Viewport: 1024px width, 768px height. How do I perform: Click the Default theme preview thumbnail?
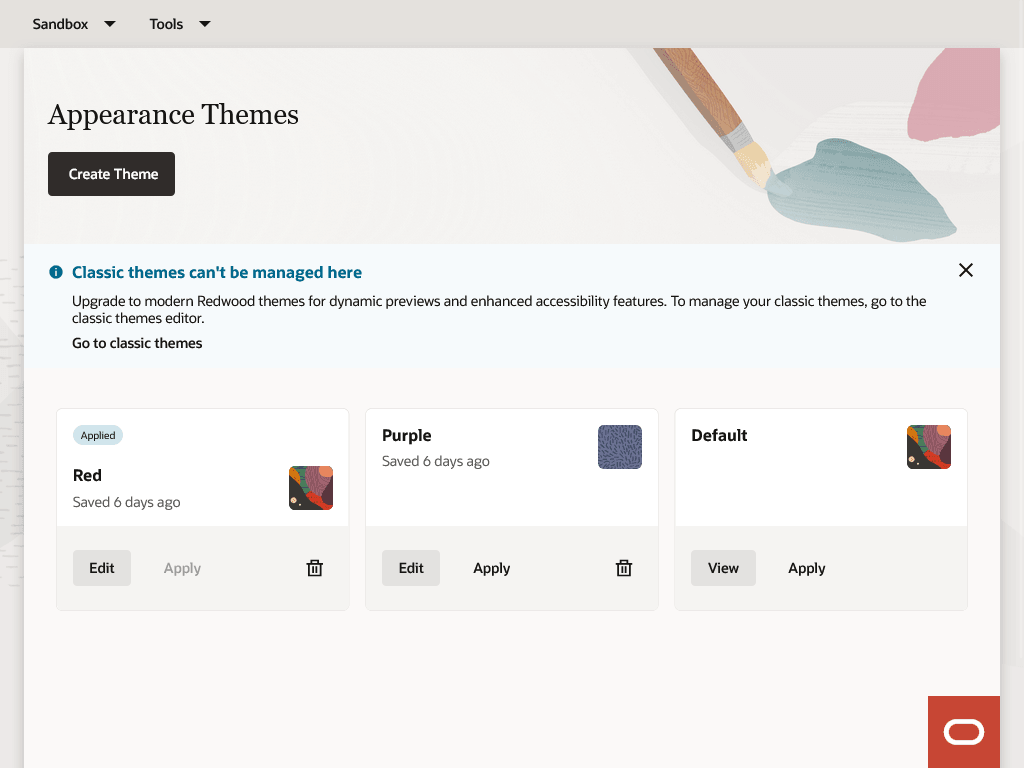928,447
